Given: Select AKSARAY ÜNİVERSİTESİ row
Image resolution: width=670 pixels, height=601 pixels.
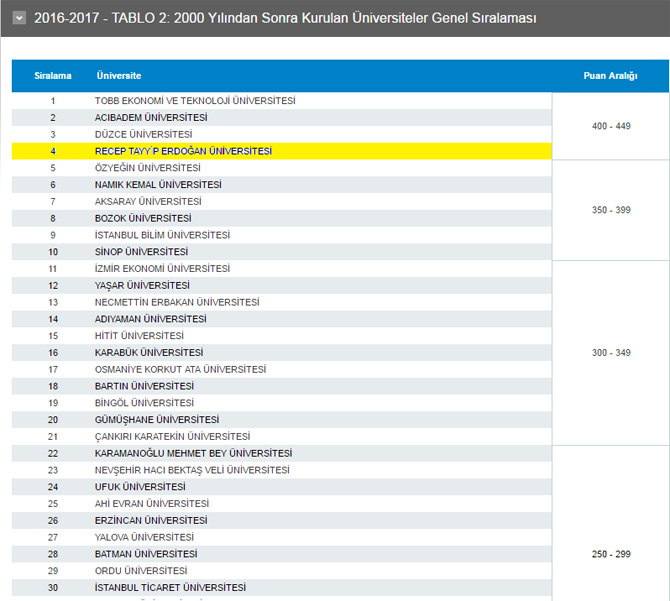Looking at the screenshot, I should (282, 202).
